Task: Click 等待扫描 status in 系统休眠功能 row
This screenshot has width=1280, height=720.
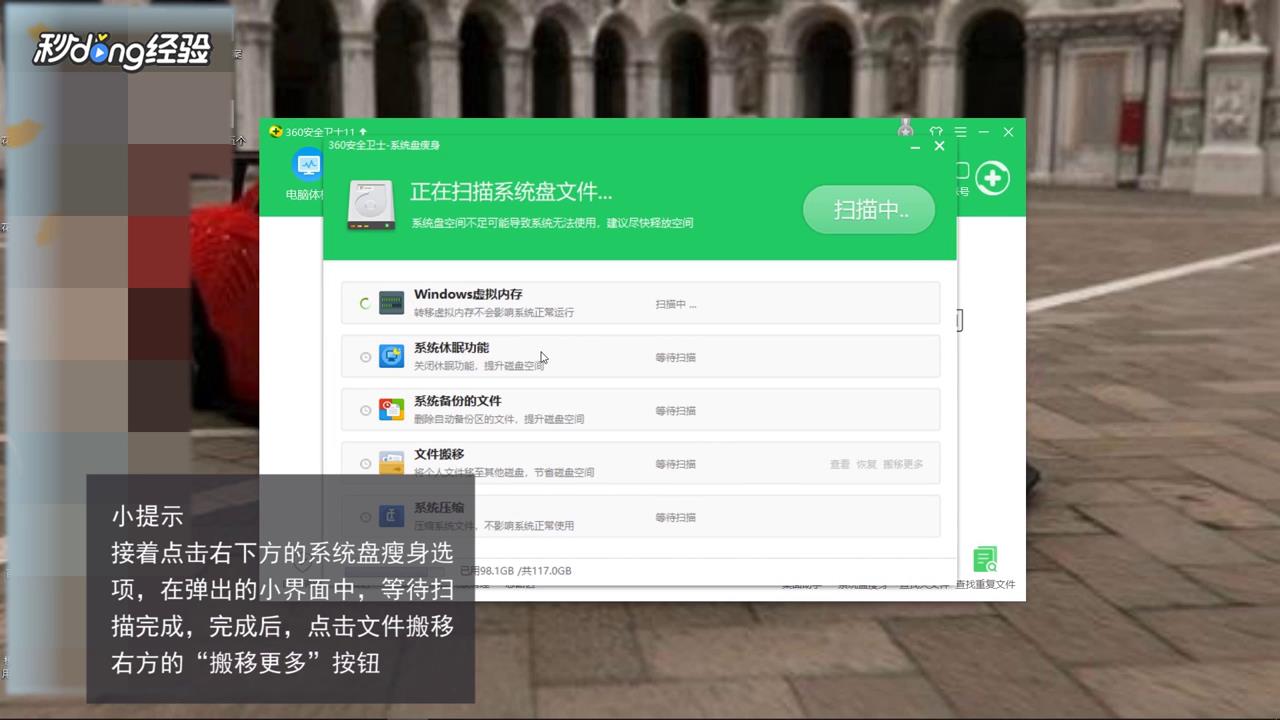Action: click(x=675, y=357)
